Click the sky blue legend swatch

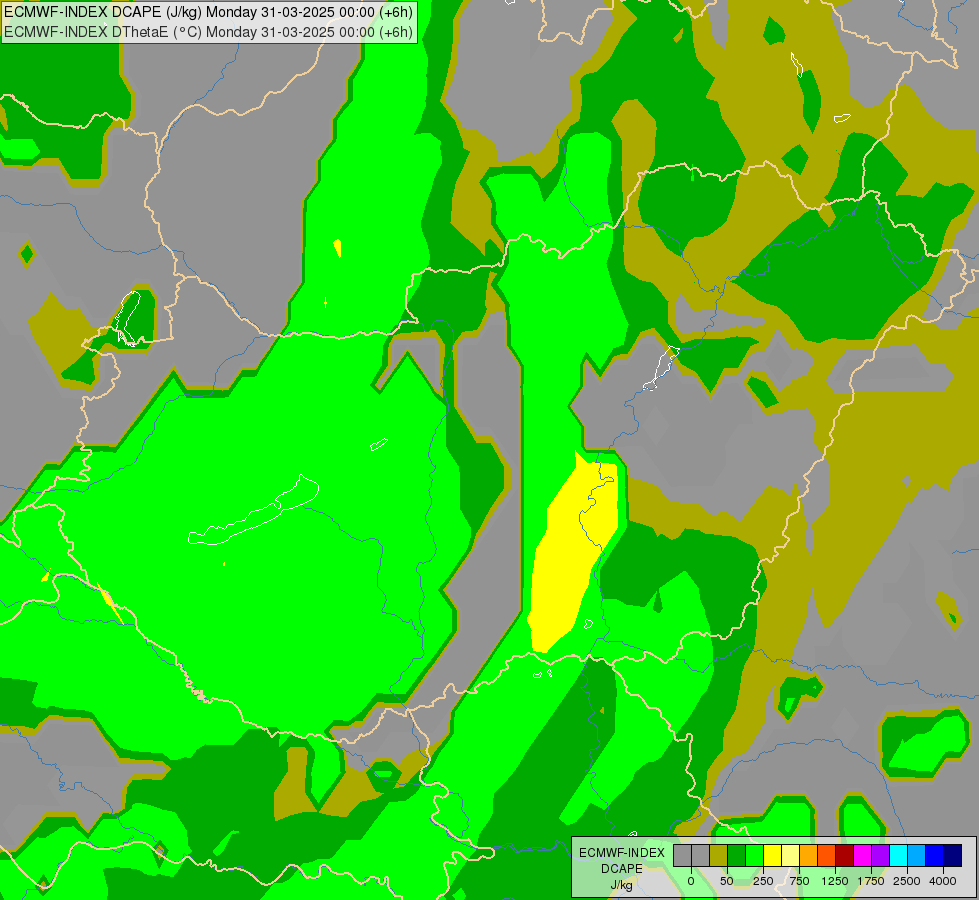click(916, 855)
